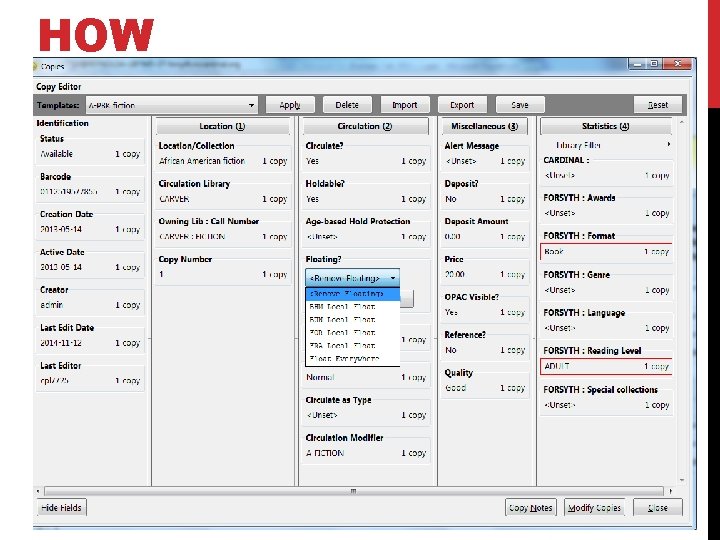Edit the Holdable? Yes field
This screenshot has height=540, width=720.
pyautogui.click(x=366, y=199)
